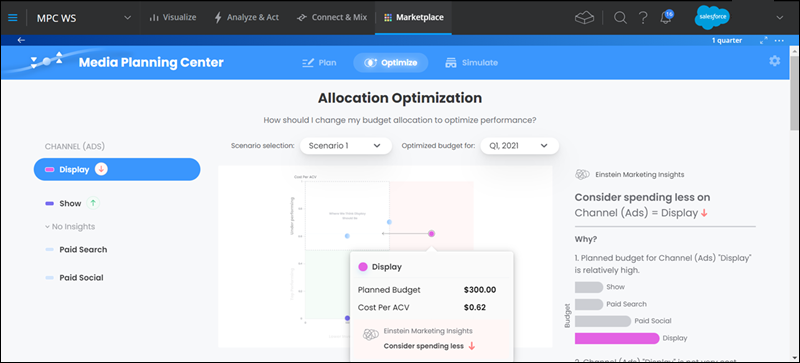Open the three-dot more options menu

tap(779, 40)
